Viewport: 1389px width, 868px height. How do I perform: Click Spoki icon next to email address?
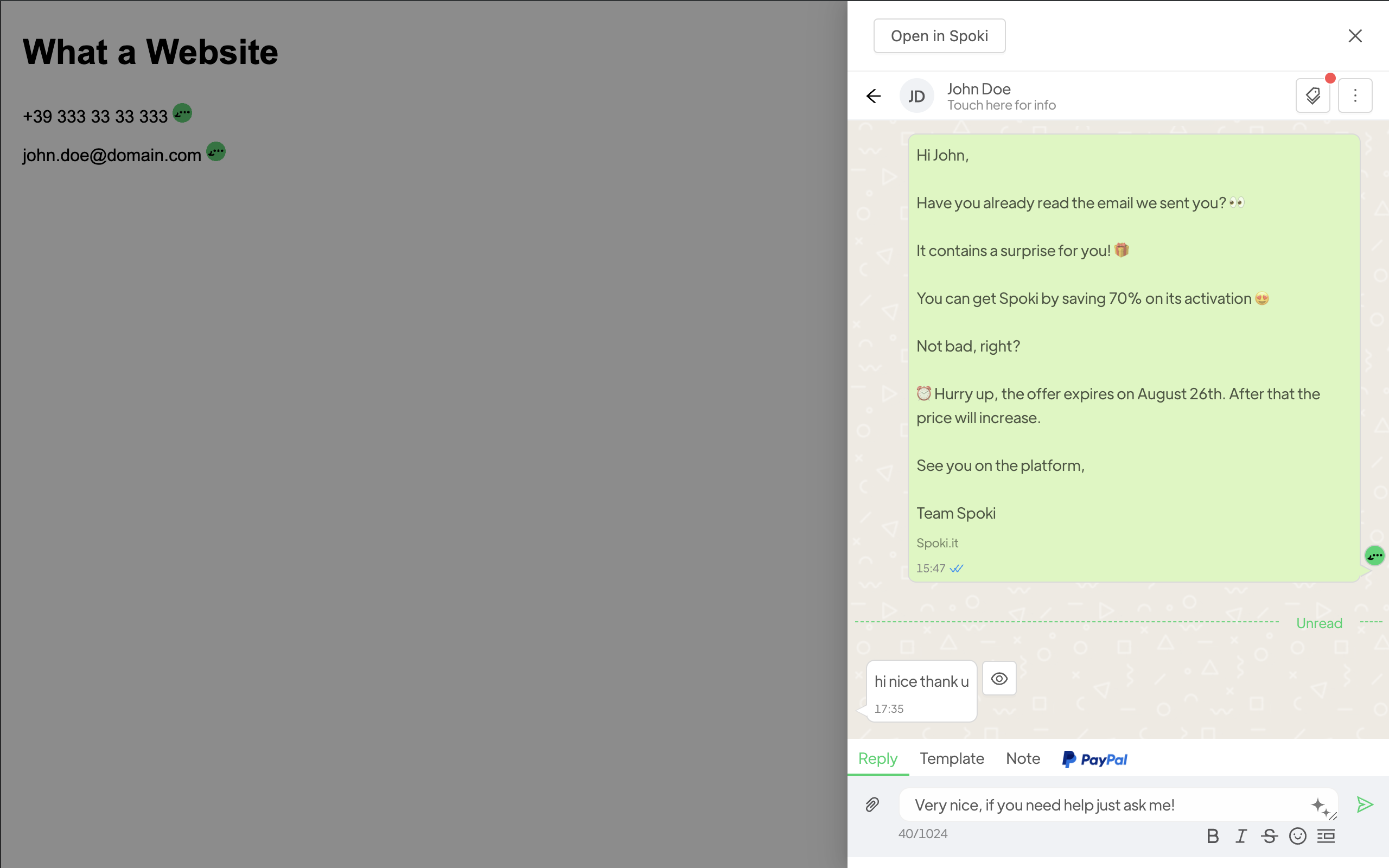point(216,151)
